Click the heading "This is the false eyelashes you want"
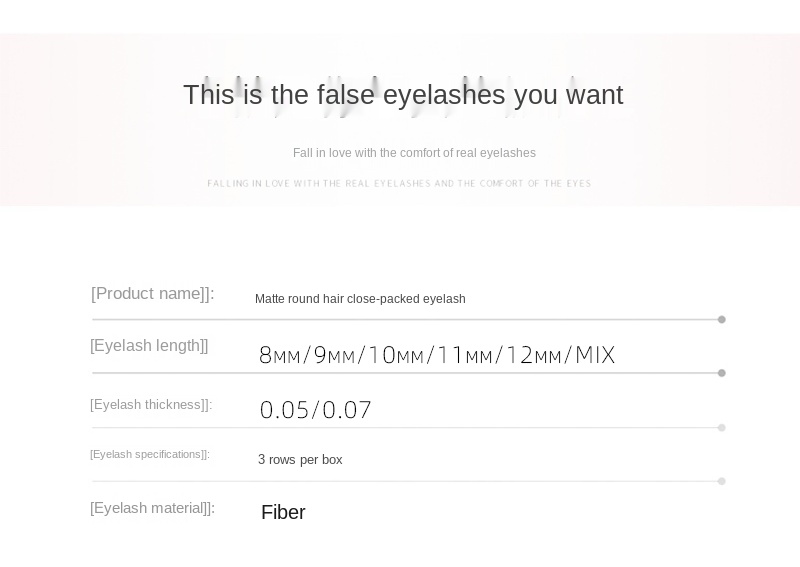The height and width of the screenshot is (567, 800). (403, 95)
